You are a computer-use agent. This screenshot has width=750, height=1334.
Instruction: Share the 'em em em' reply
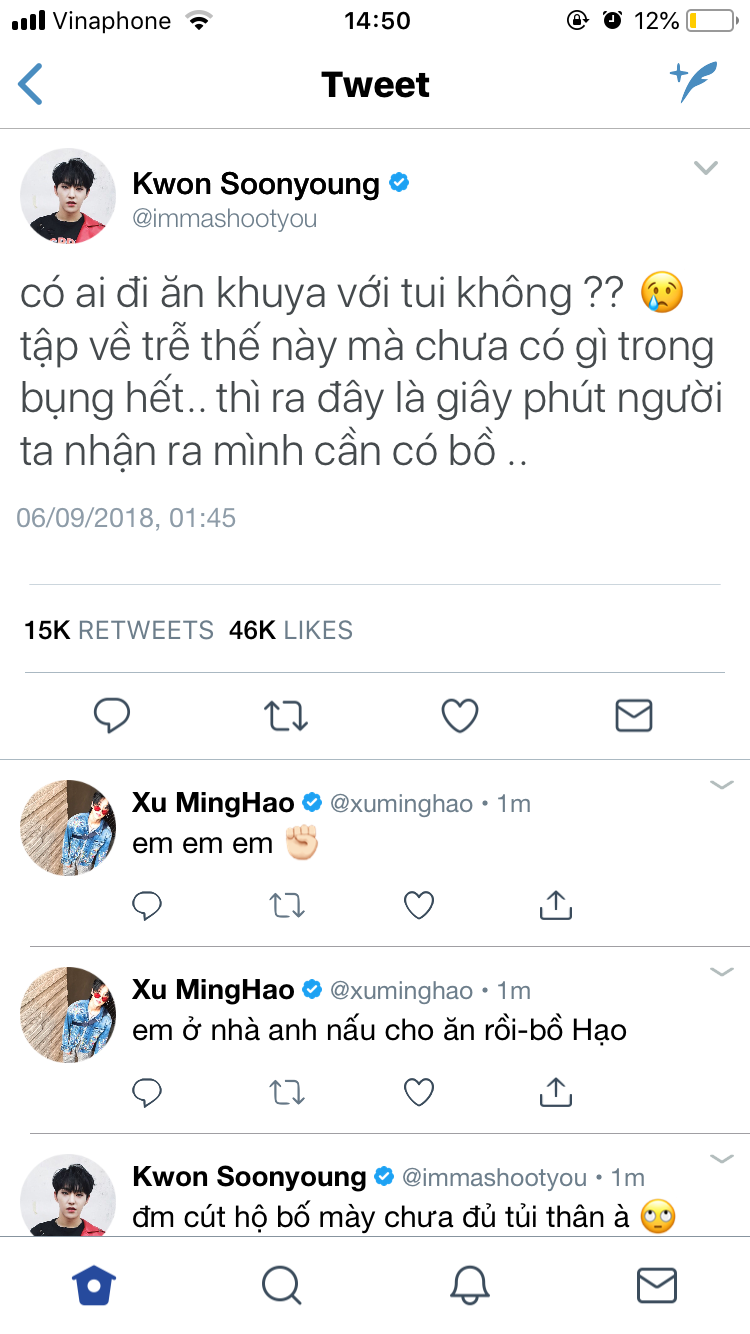click(555, 905)
